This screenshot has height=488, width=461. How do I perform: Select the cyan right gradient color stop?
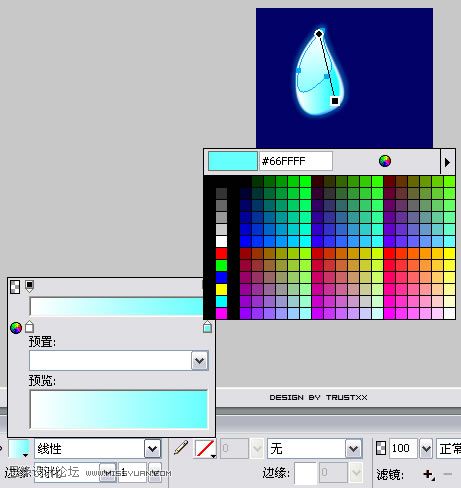(x=207, y=327)
